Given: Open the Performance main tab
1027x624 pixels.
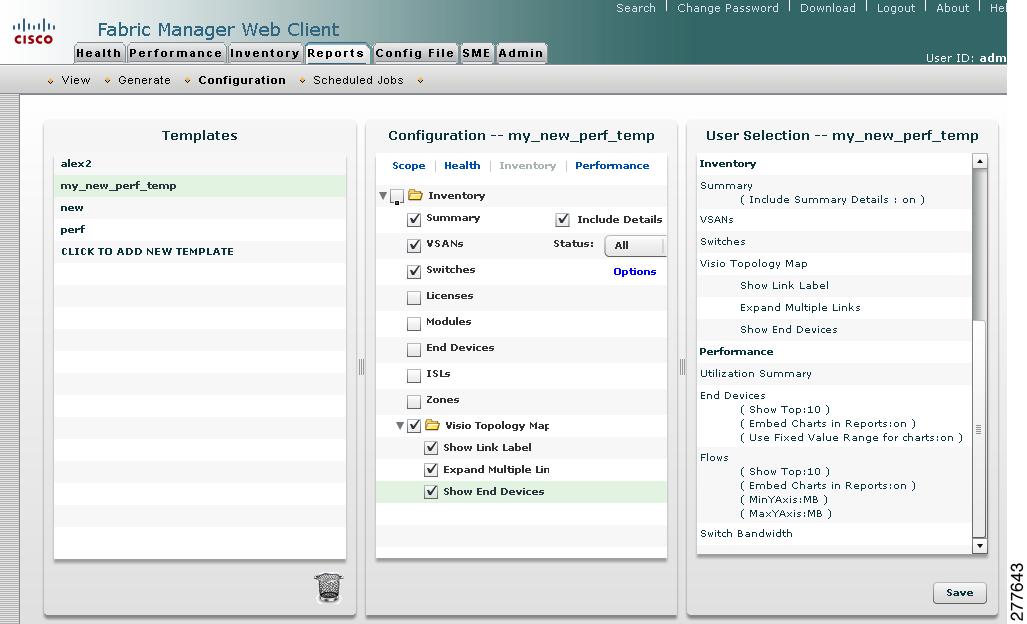Looking at the screenshot, I should click(176, 53).
